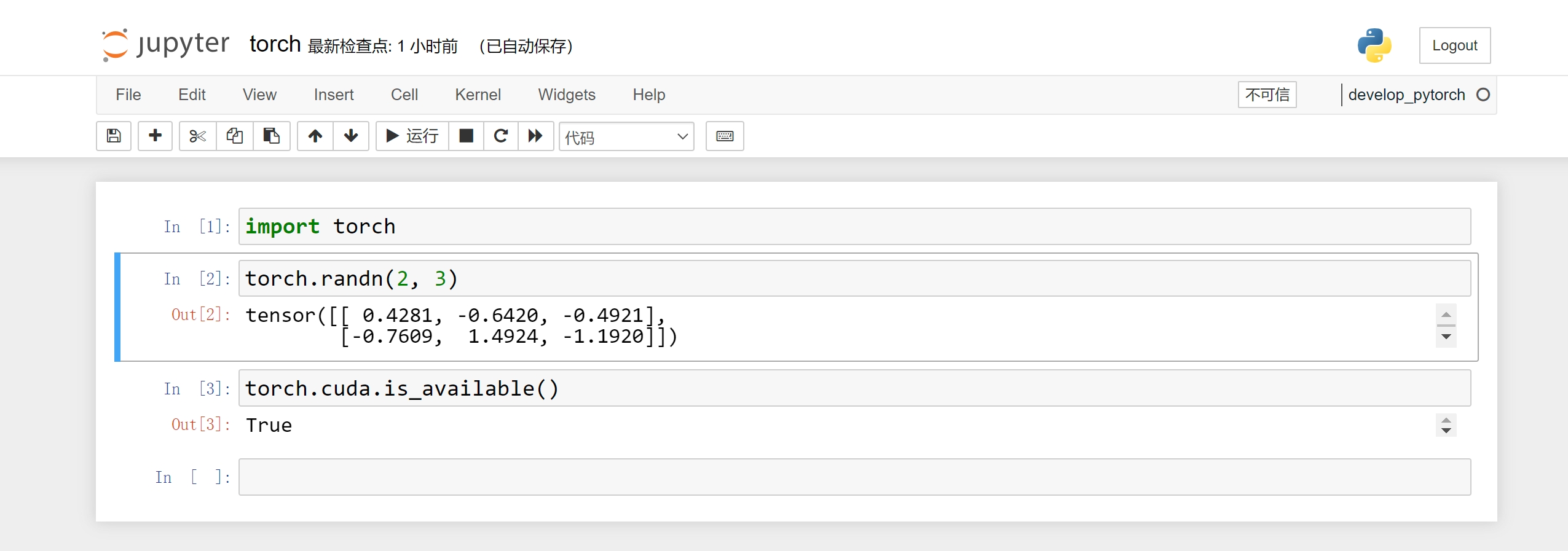This screenshot has height=551, width=1568.
Task: Expand the File menu
Action: [x=128, y=95]
